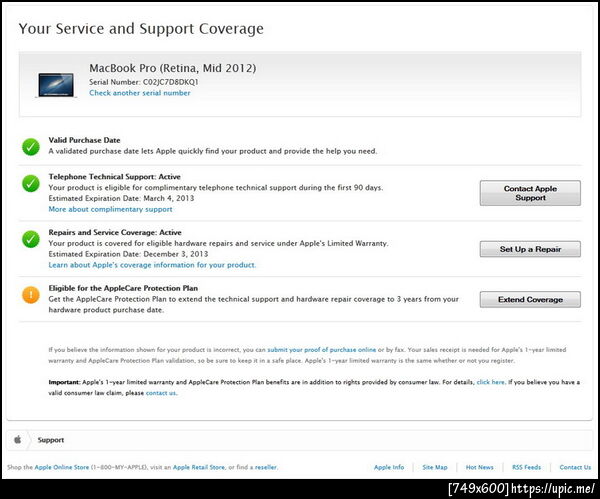Open the reseller link in footer
The image size is (600, 499).
[x=266, y=467]
